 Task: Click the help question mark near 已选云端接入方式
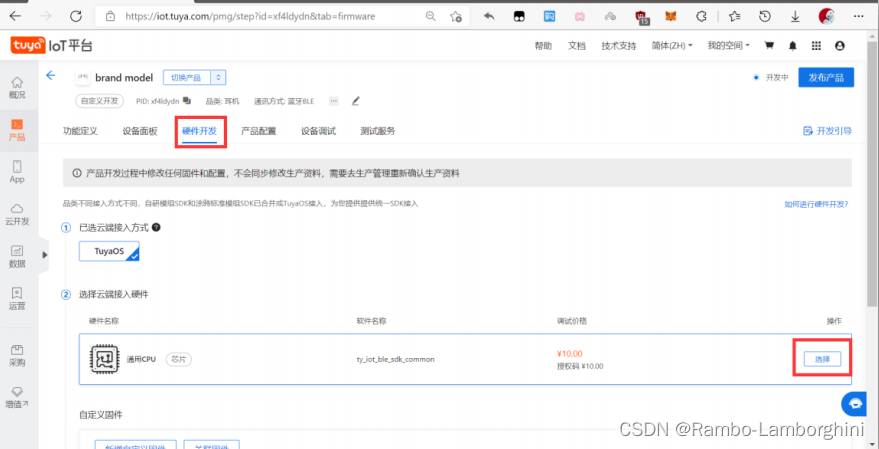[156, 228]
